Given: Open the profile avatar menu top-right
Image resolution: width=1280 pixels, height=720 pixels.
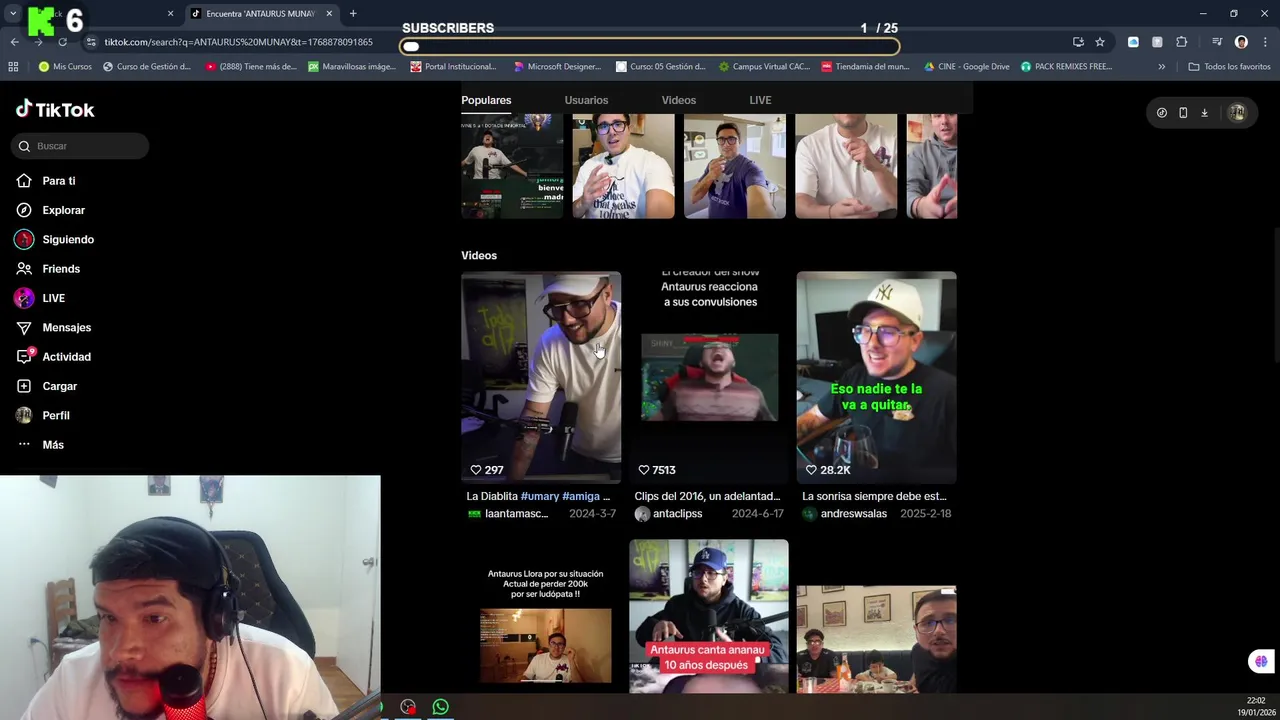Looking at the screenshot, I should [x=1237, y=113].
